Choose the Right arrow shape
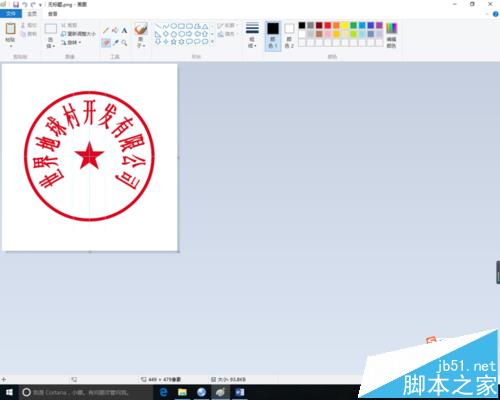Screen dimensions: 500x400 (189, 34)
